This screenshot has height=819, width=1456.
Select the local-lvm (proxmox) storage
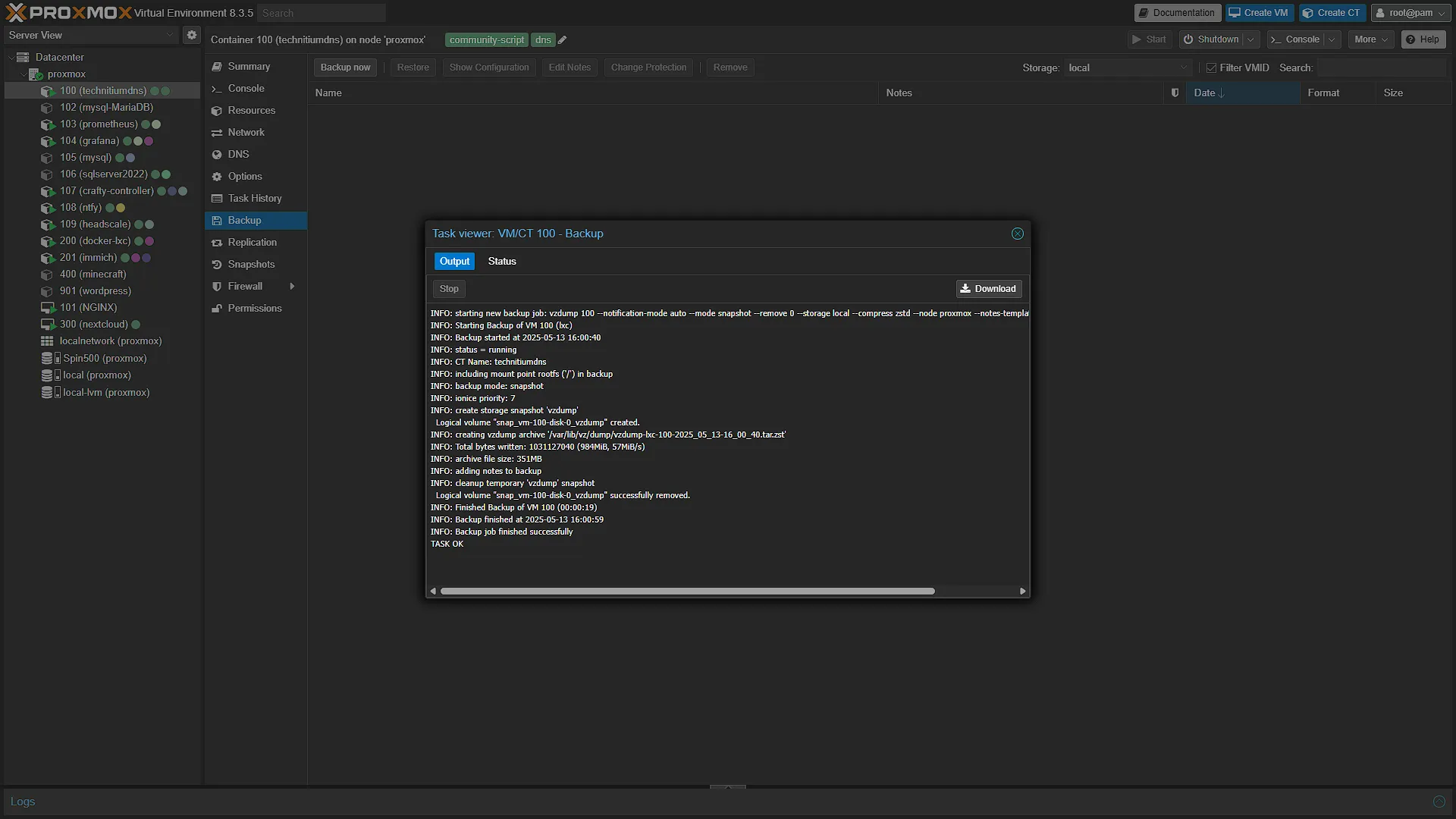pyautogui.click(x=106, y=393)
